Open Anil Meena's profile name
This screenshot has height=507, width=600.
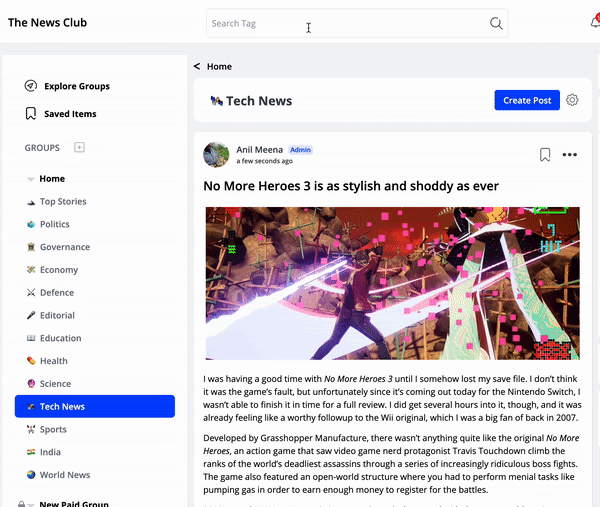click(x=259, y=150)
